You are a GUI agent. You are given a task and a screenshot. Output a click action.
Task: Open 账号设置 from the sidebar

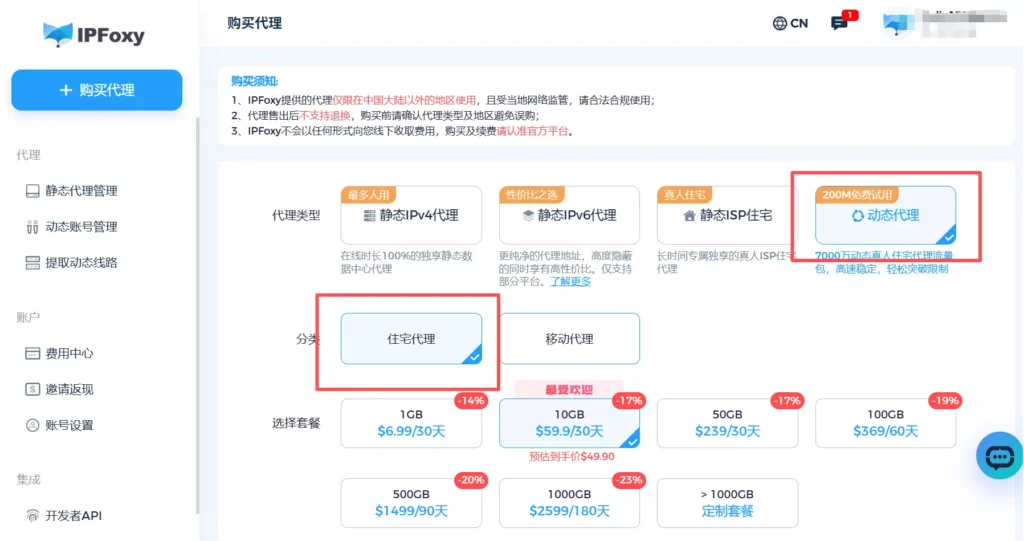[68, 425]
